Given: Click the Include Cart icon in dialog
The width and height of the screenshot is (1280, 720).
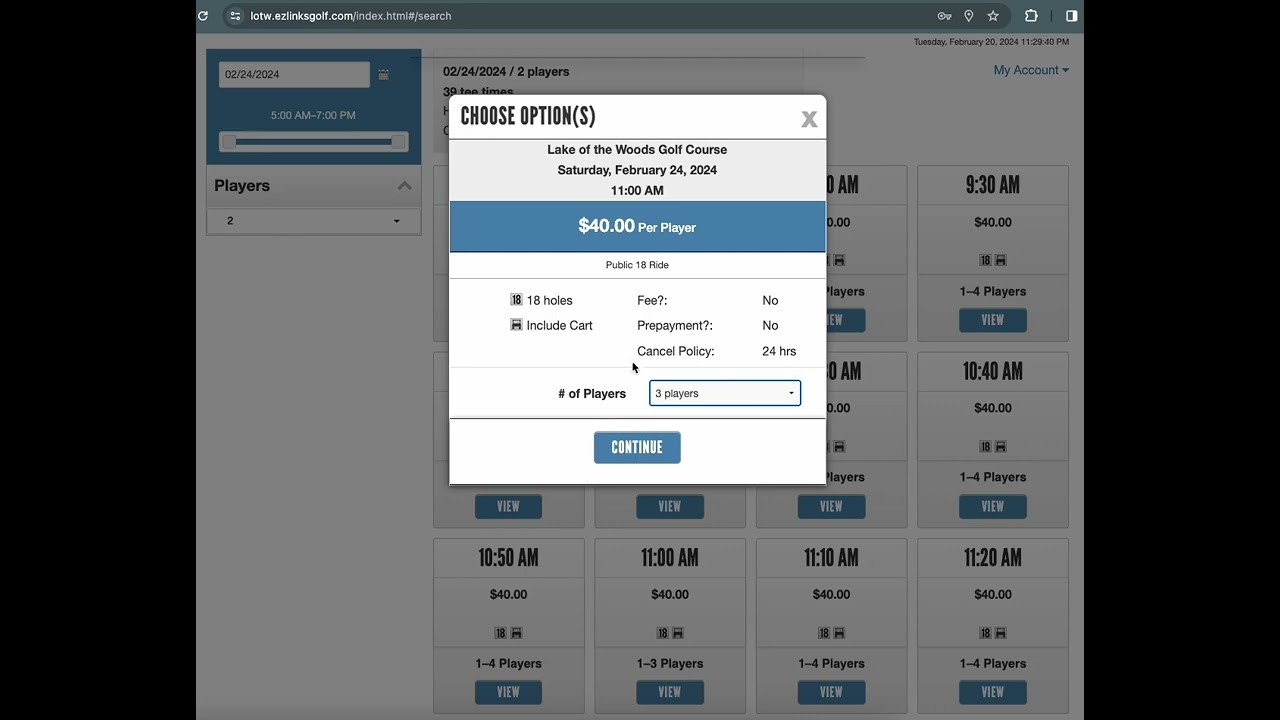Looking at the screenshot, I should [x=516, y=325].
